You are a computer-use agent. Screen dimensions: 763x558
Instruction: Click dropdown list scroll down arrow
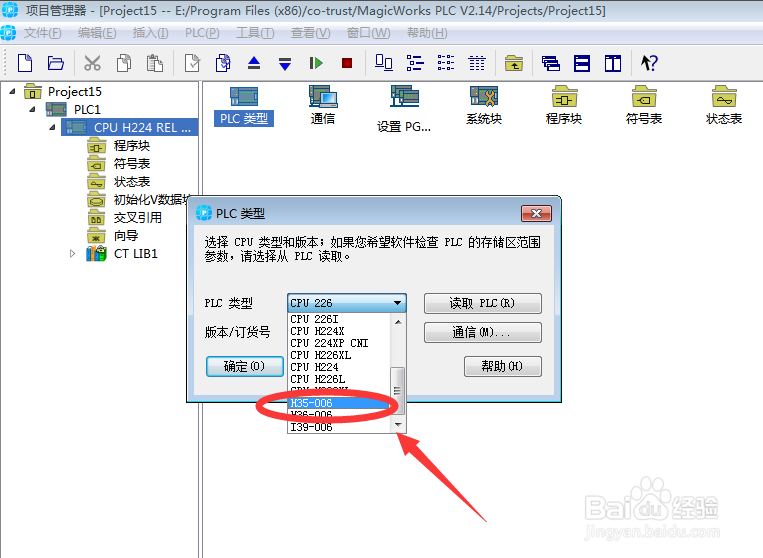(398, 425)
